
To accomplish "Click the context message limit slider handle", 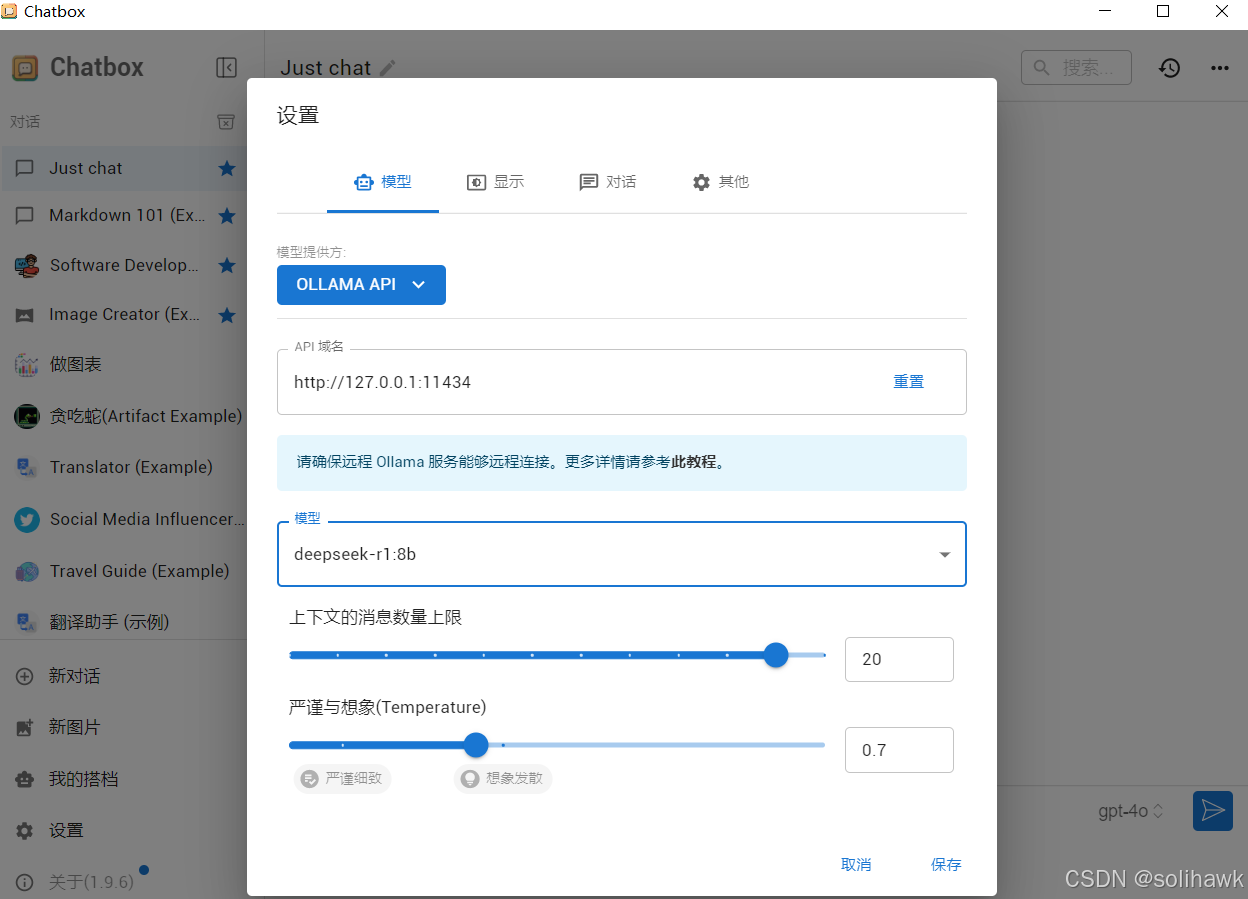I will tap(776, 655).
